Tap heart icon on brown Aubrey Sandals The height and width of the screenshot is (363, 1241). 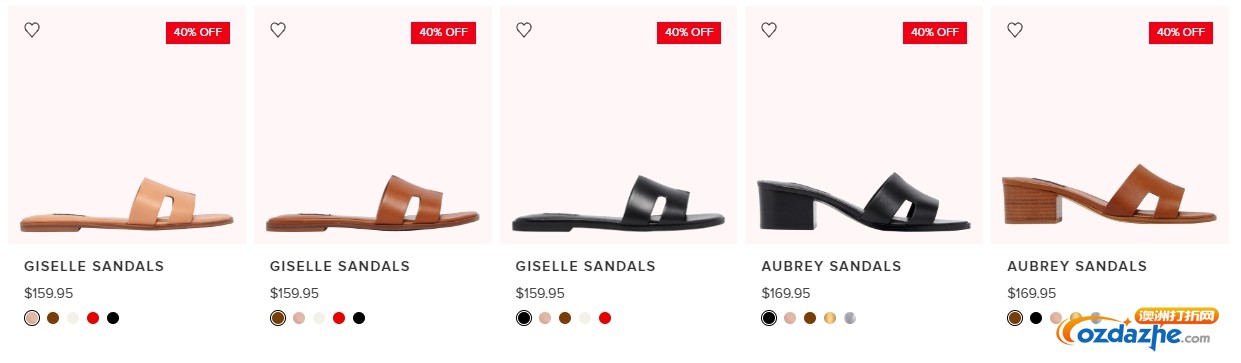pos(1015,30)
